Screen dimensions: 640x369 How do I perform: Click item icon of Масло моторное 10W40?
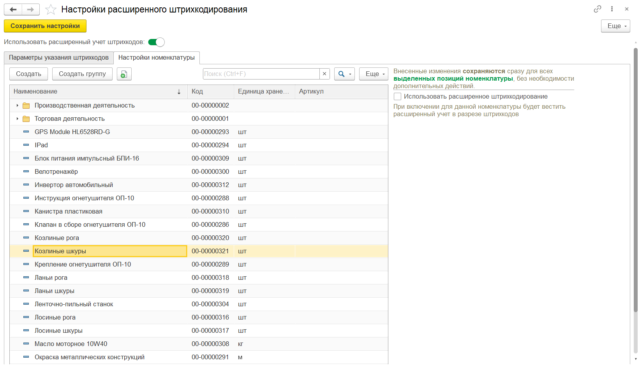click(x=26, y=344)
